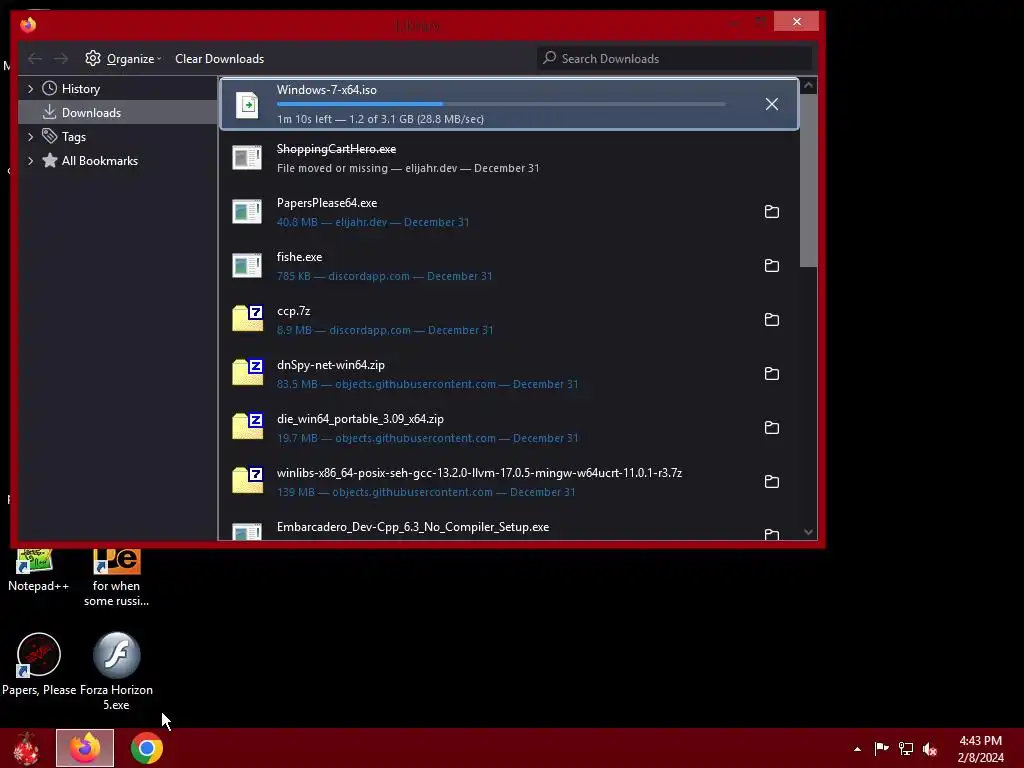Open Notepad++ desktop shortcut

point(38,571)
